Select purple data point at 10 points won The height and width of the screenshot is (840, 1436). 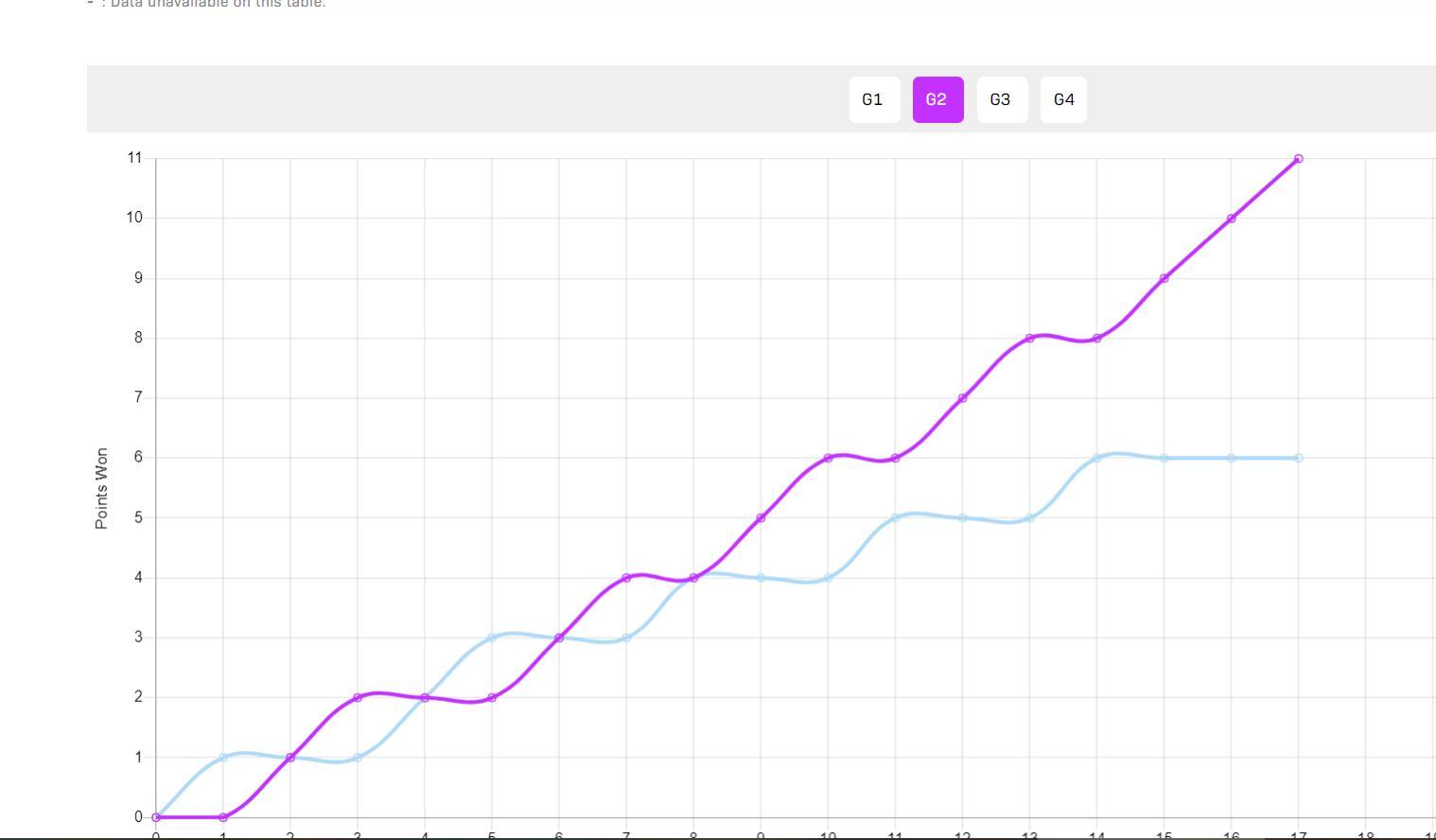(x=1231, y=219)
